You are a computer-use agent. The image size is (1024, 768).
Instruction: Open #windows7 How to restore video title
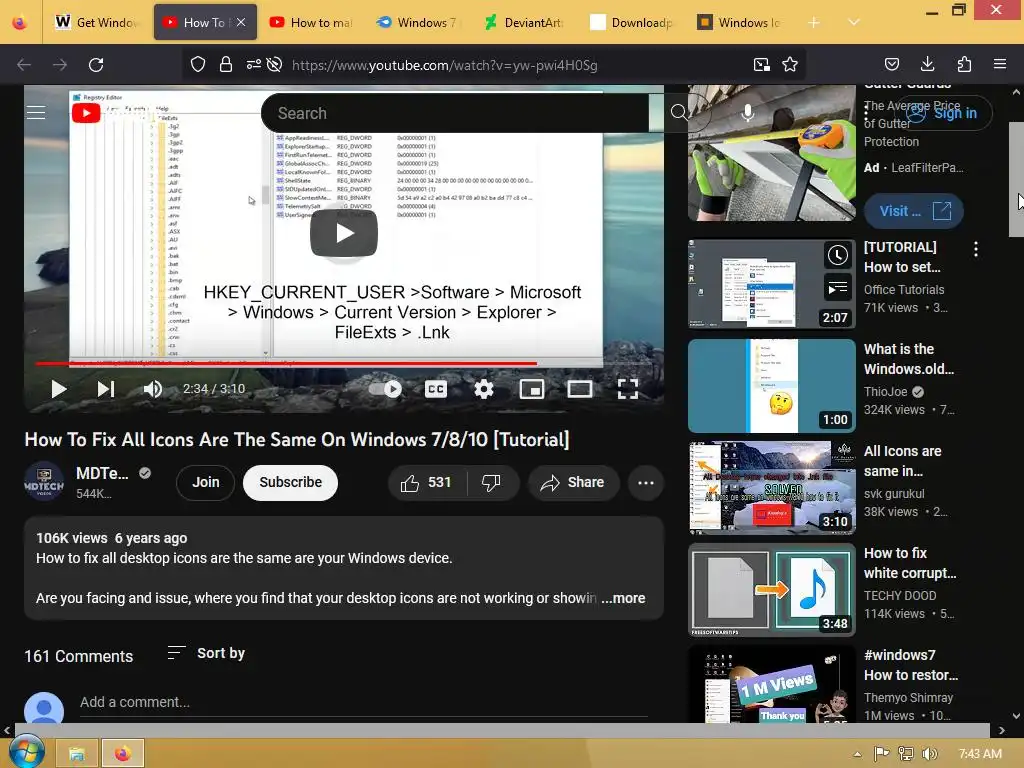[910, 665]
